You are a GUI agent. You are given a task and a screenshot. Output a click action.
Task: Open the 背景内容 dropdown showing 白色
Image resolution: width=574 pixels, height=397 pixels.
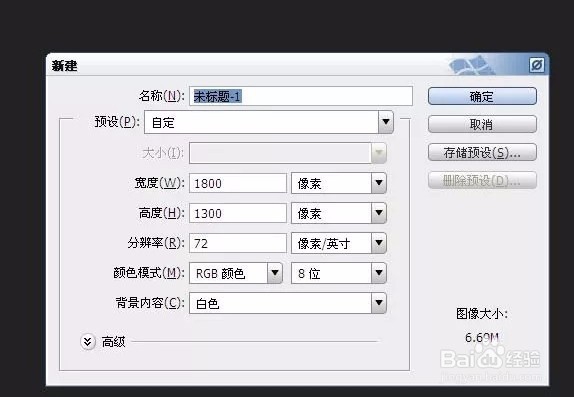[288, 303]
